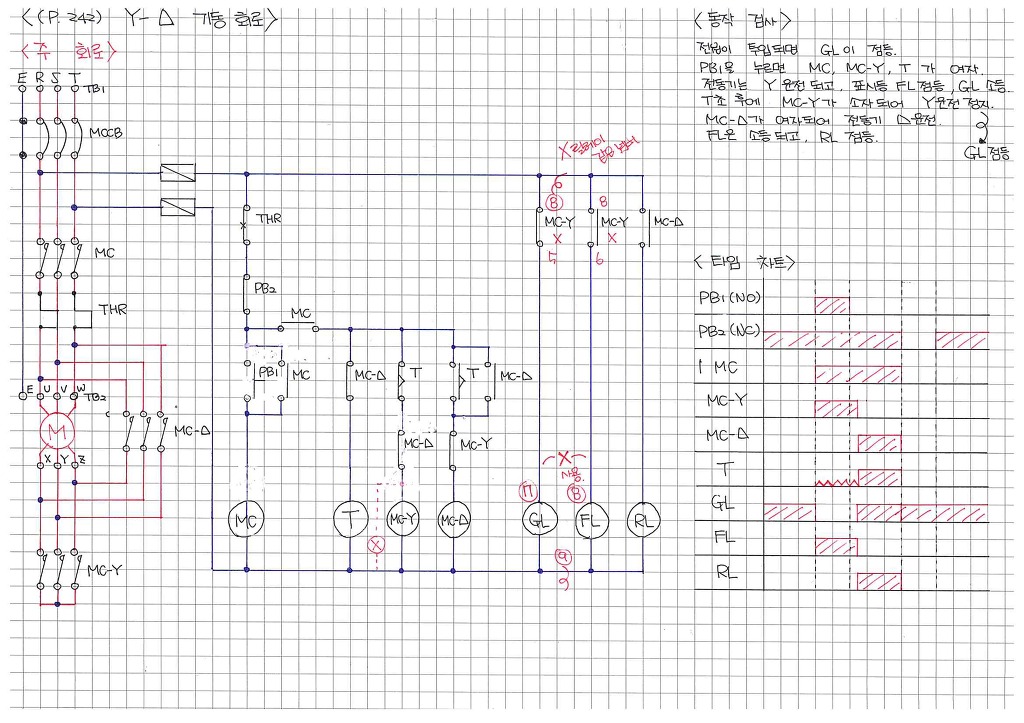Select 'THR' label in the control circuit
The width and height of the screenshot is (1024, 723).
pyautogui.click(x=269, y=218)
